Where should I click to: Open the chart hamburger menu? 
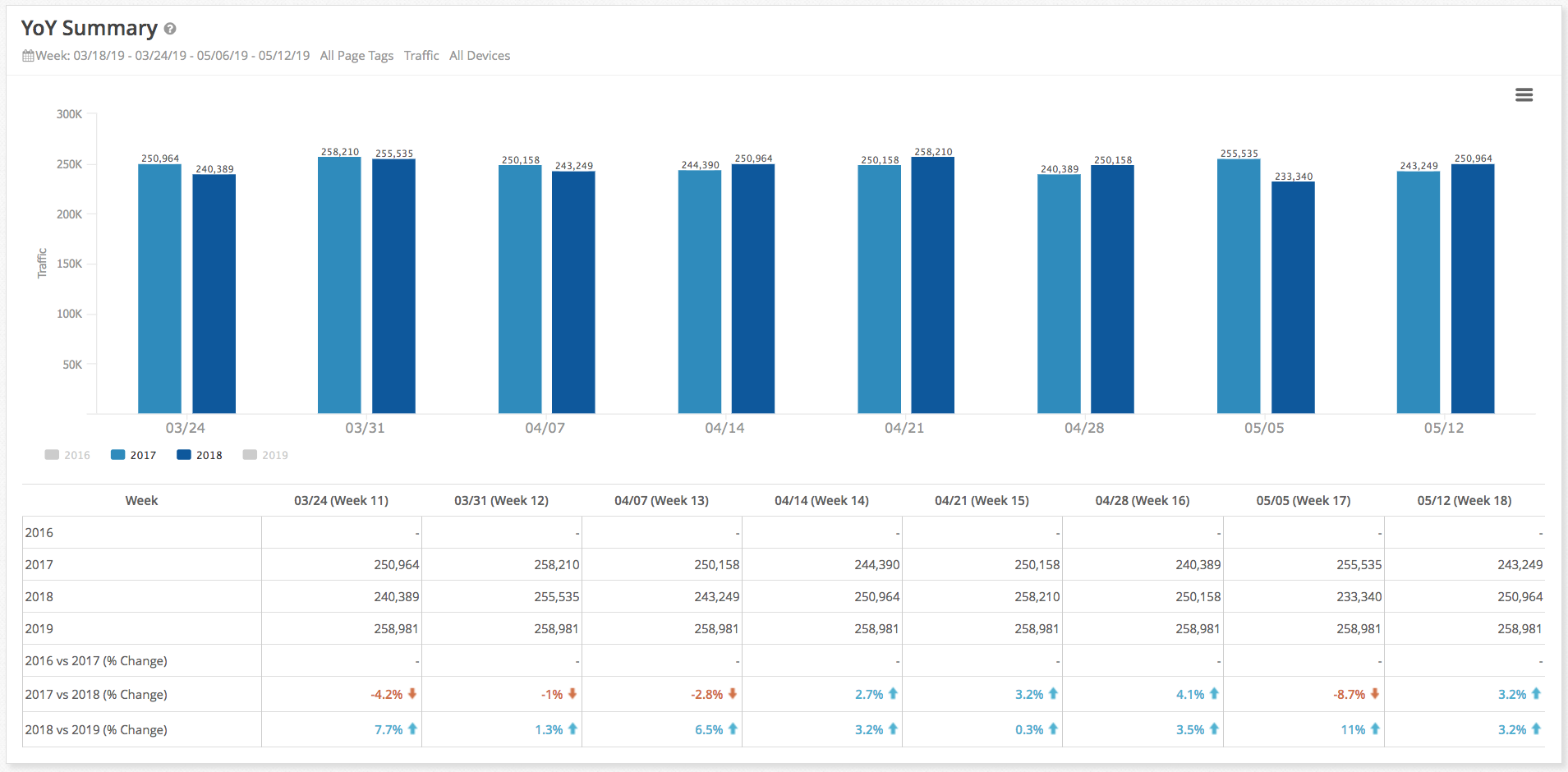pos(1524,95)
